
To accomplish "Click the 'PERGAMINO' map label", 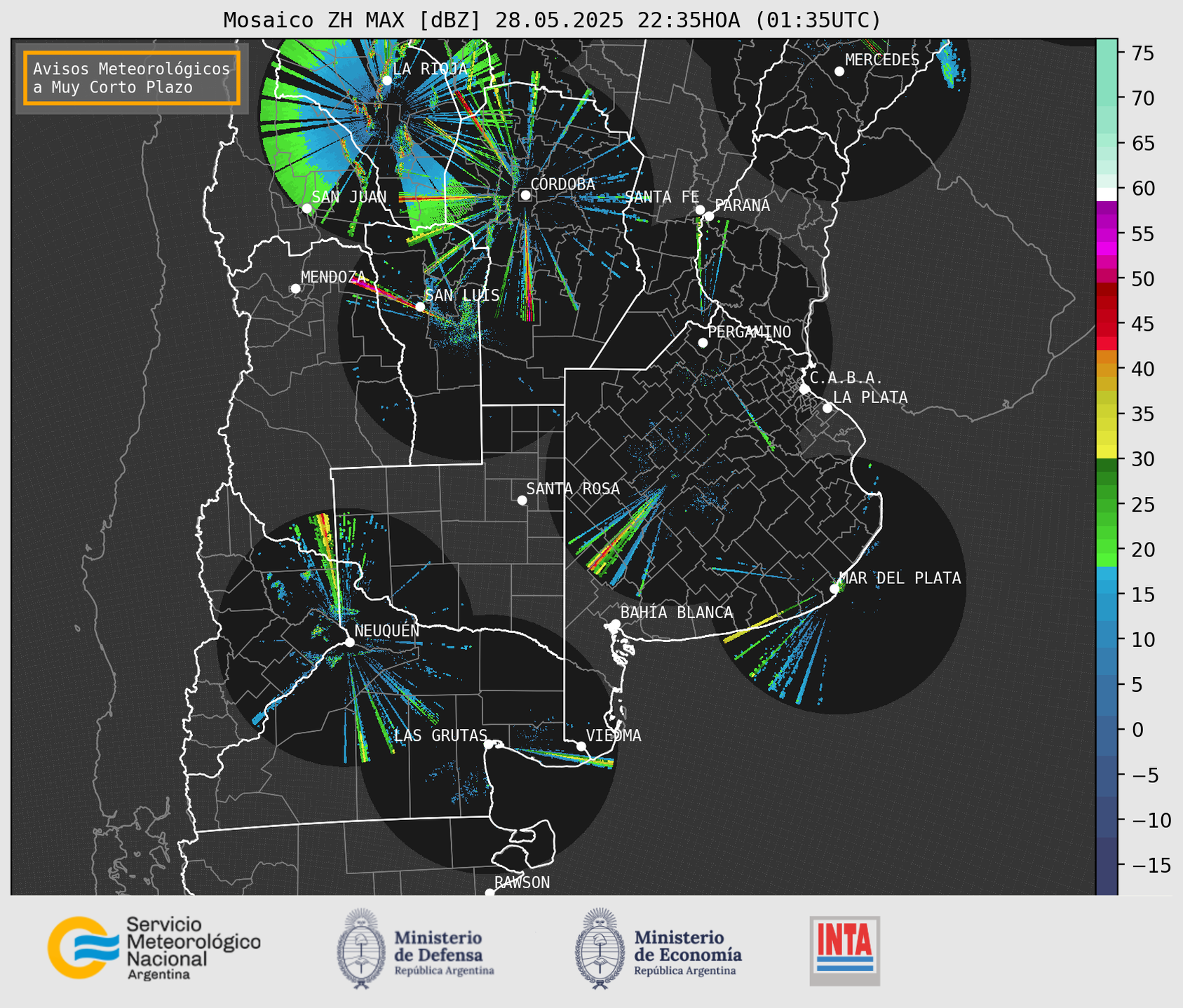I will tap(750, 332).
